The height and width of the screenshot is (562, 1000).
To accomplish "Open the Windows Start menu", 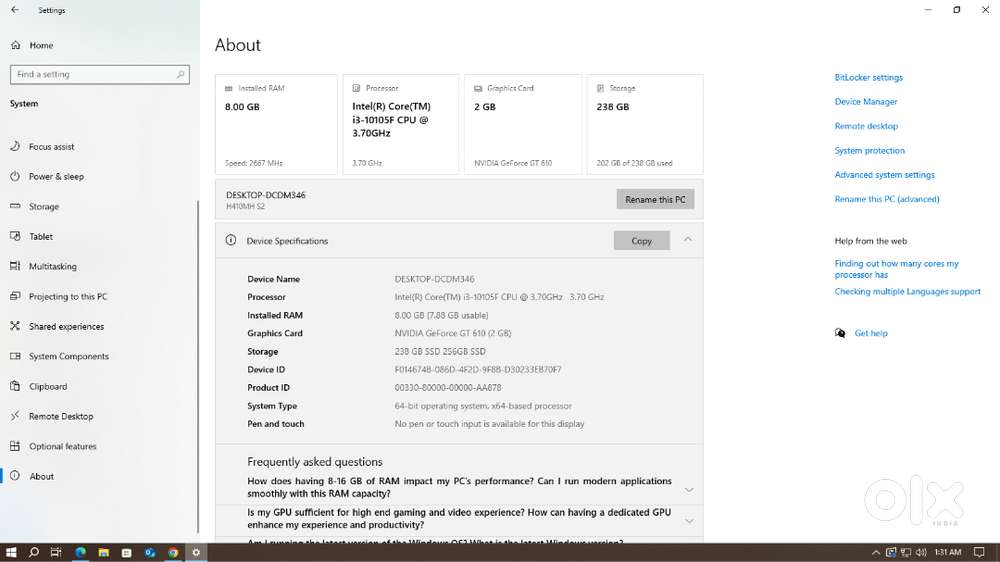I will pyautogui.click(x=12, y=552).
